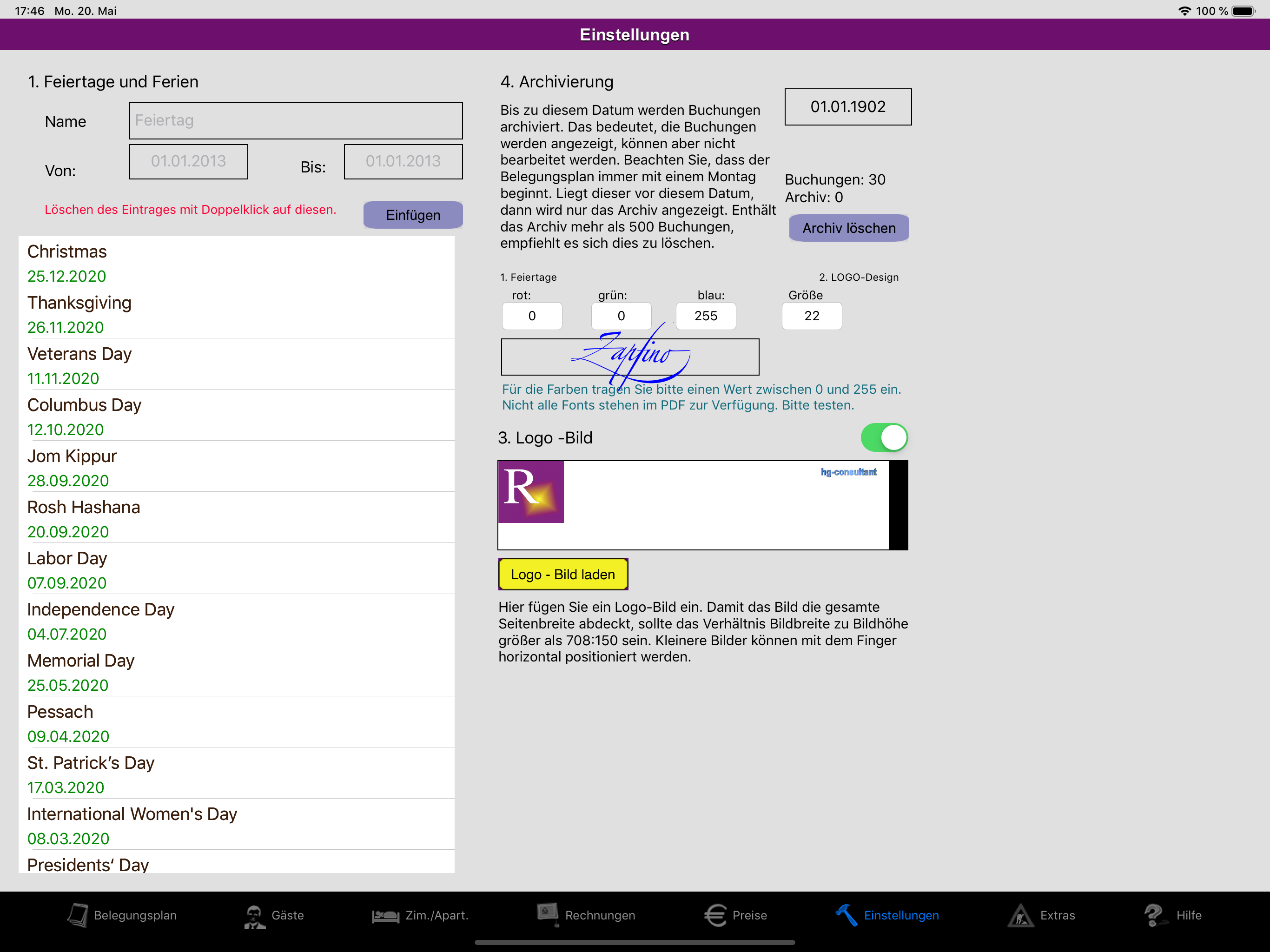Viewport: 1270px width, 952px height.
Task: Tap the Zapfino logo text preview box
Action: [x=630, y=357]
